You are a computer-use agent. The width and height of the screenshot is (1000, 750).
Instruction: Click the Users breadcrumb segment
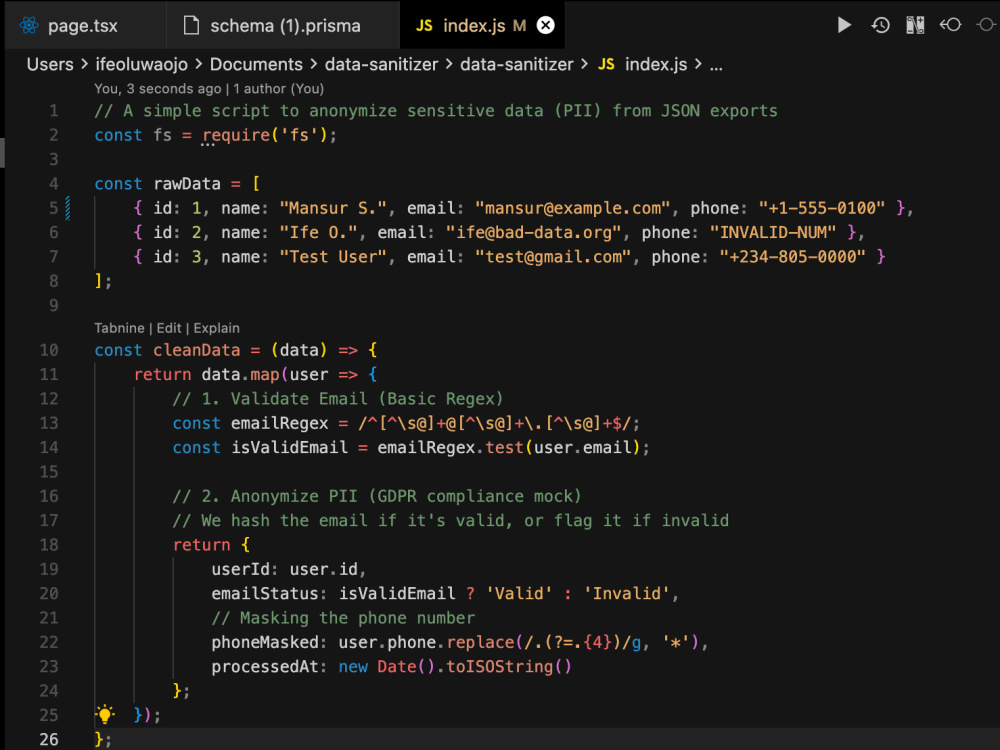coord(50,64)
